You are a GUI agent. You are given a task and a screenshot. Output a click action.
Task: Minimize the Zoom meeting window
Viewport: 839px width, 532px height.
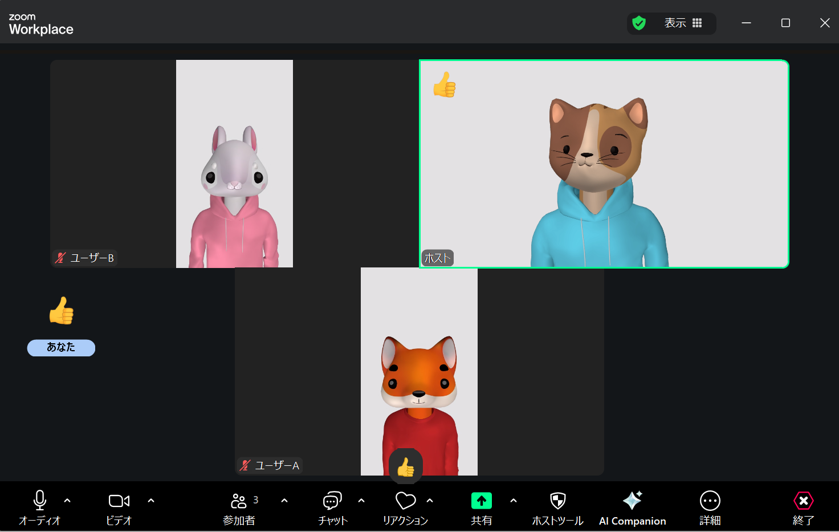pyautogui.click(x=746, y=23)
